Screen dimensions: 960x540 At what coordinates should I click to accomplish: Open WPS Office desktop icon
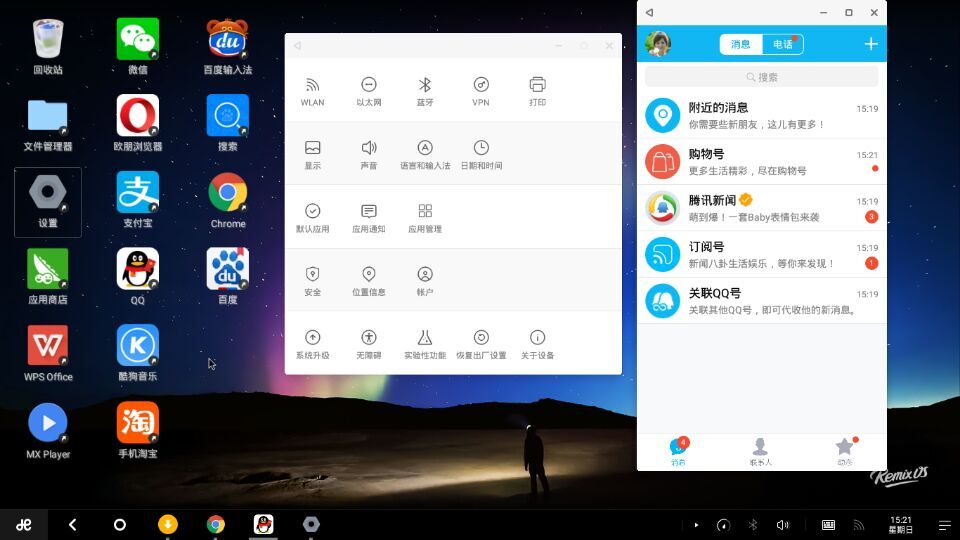[x=48, y=353]
